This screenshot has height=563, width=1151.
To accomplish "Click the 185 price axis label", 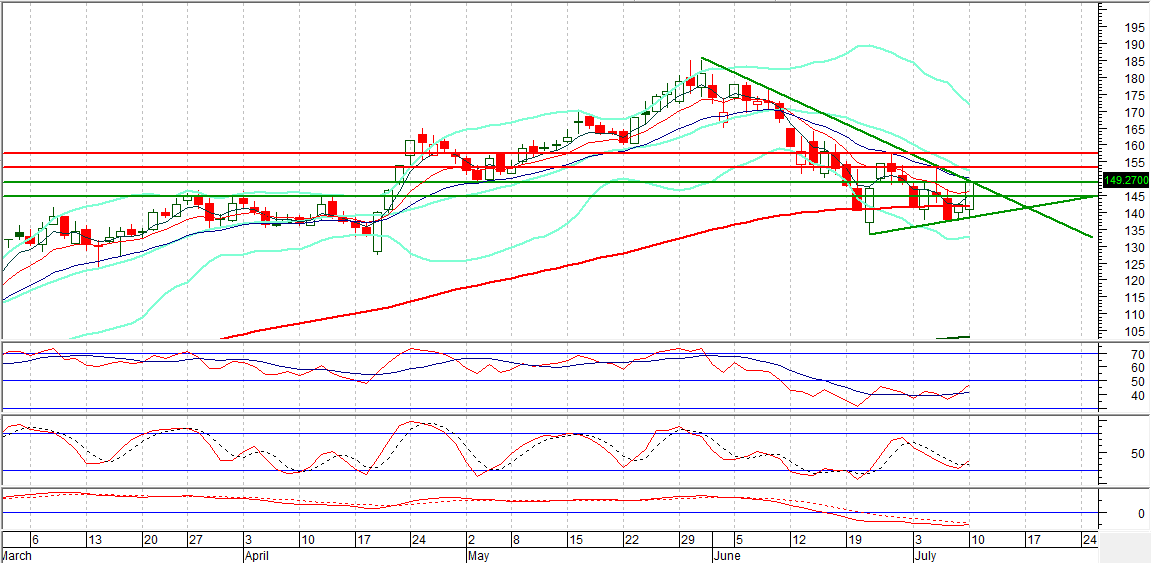I will click(x=1135, y=62).
